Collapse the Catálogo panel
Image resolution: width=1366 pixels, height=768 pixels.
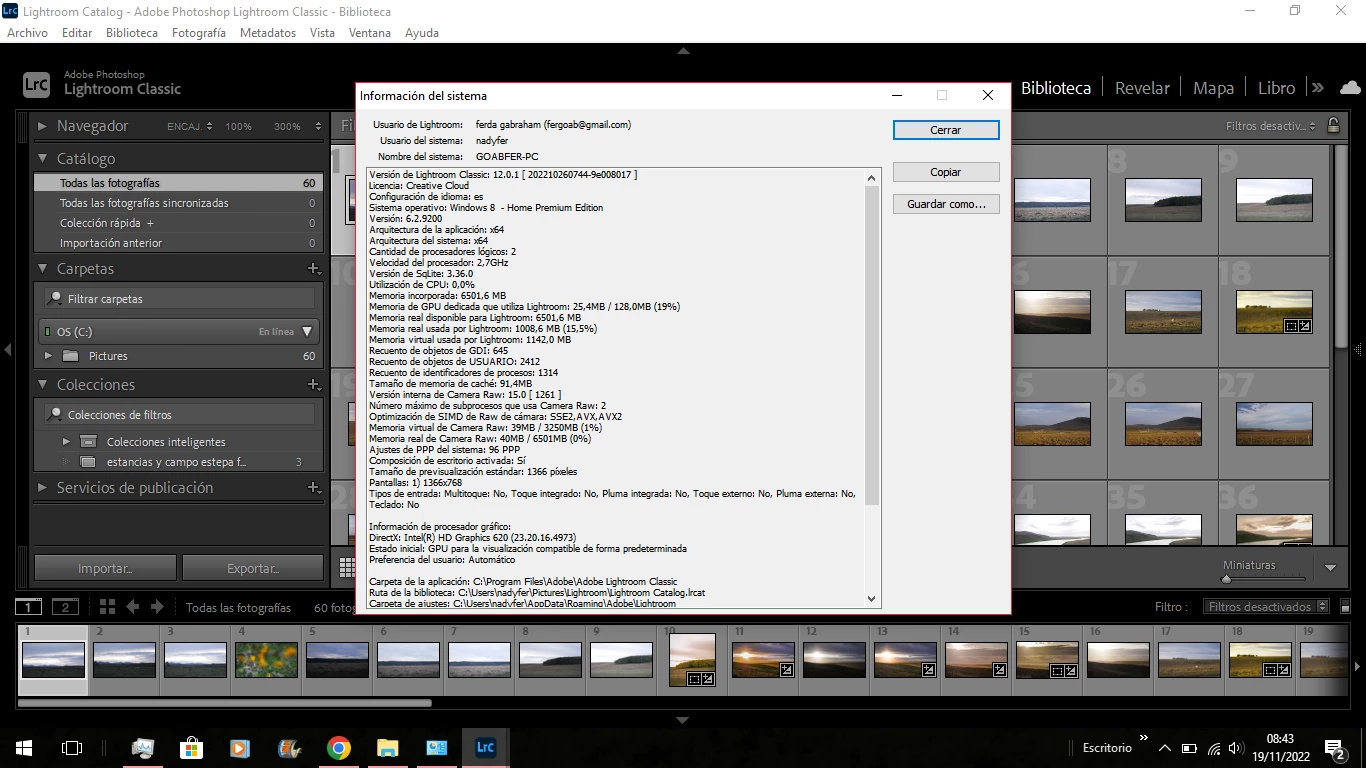click(x=42, y=159)
